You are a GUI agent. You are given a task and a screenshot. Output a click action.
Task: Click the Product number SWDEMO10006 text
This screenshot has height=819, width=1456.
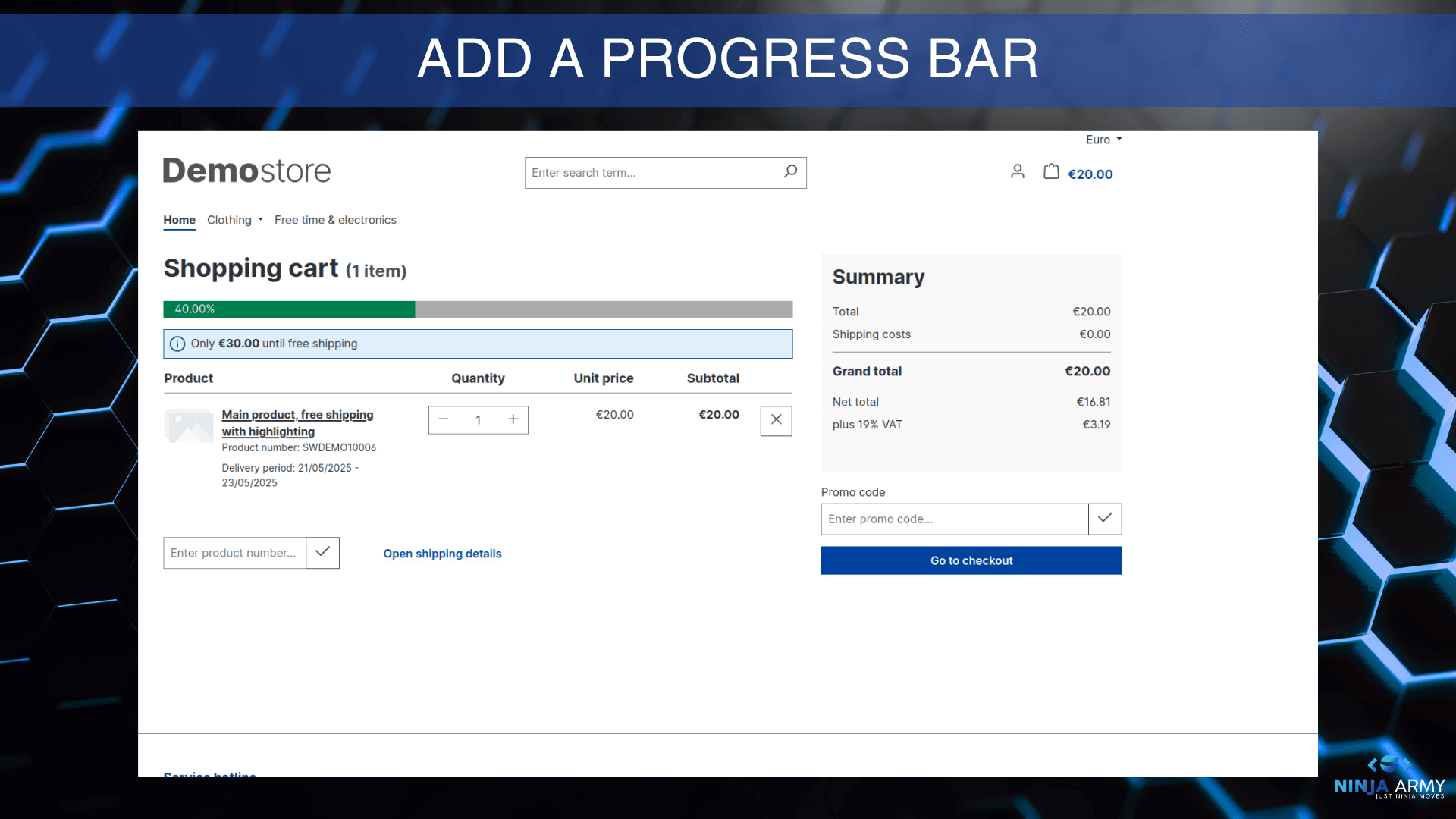coord(299,447)
